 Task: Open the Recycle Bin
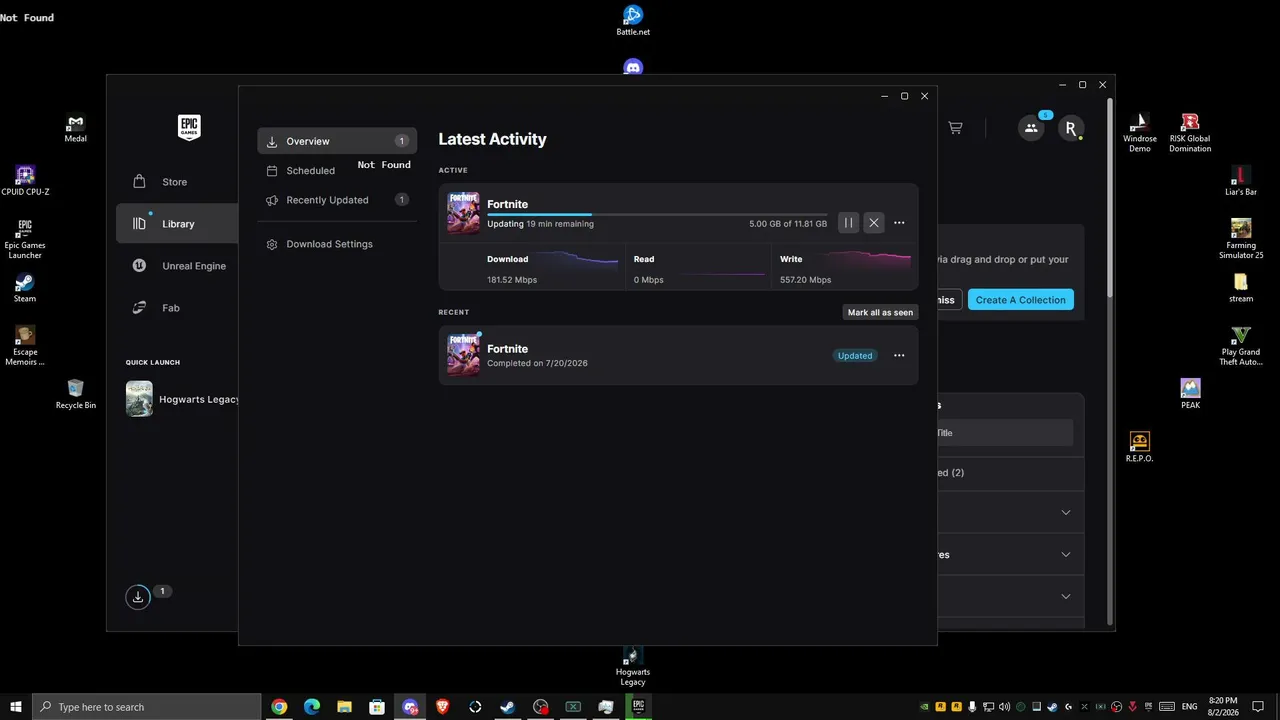pos(76,394)
